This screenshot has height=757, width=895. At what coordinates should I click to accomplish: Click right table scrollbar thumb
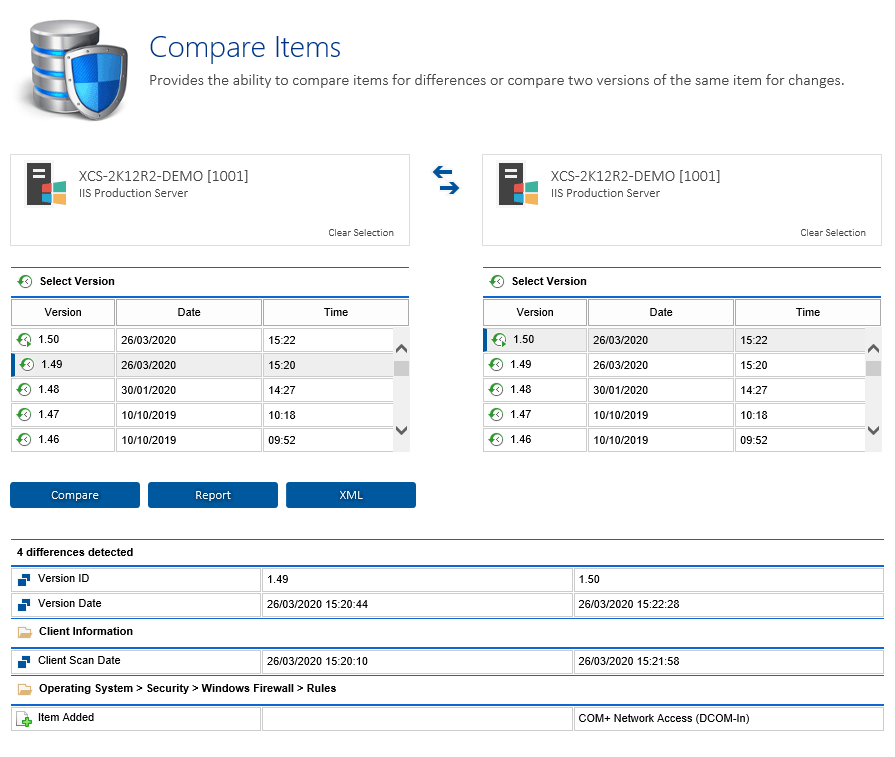873,368
